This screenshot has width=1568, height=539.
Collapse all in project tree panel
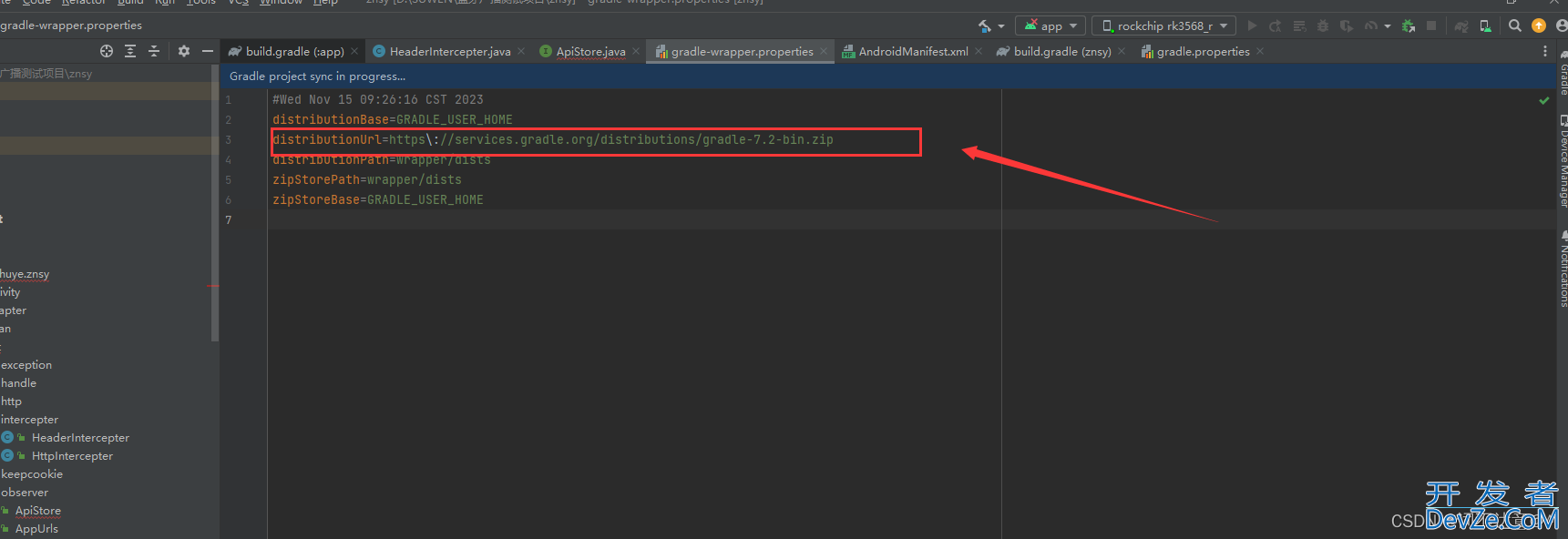tap(153, 51)
